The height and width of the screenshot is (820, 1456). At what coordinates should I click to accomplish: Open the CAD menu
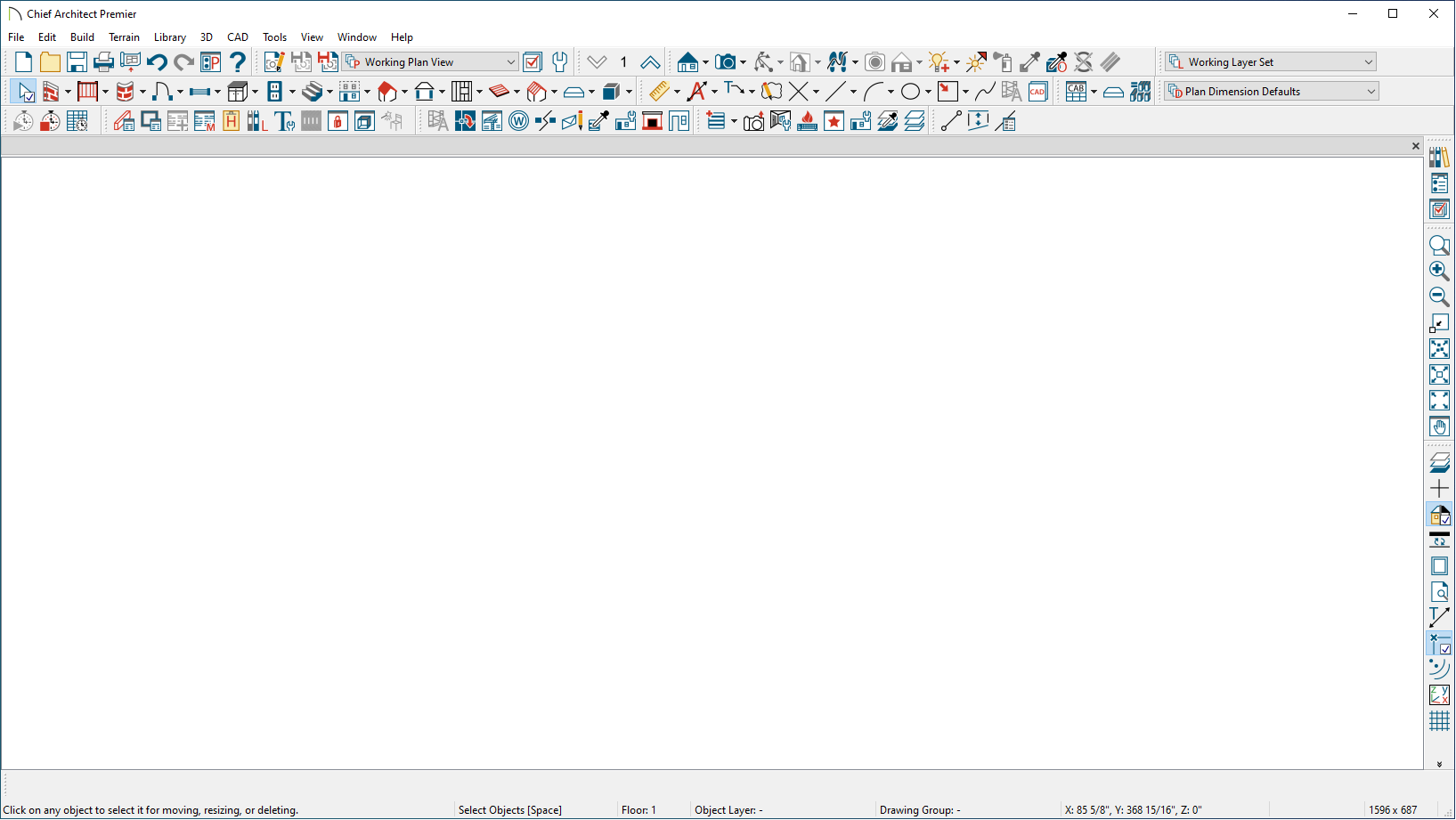coord(238,37)
